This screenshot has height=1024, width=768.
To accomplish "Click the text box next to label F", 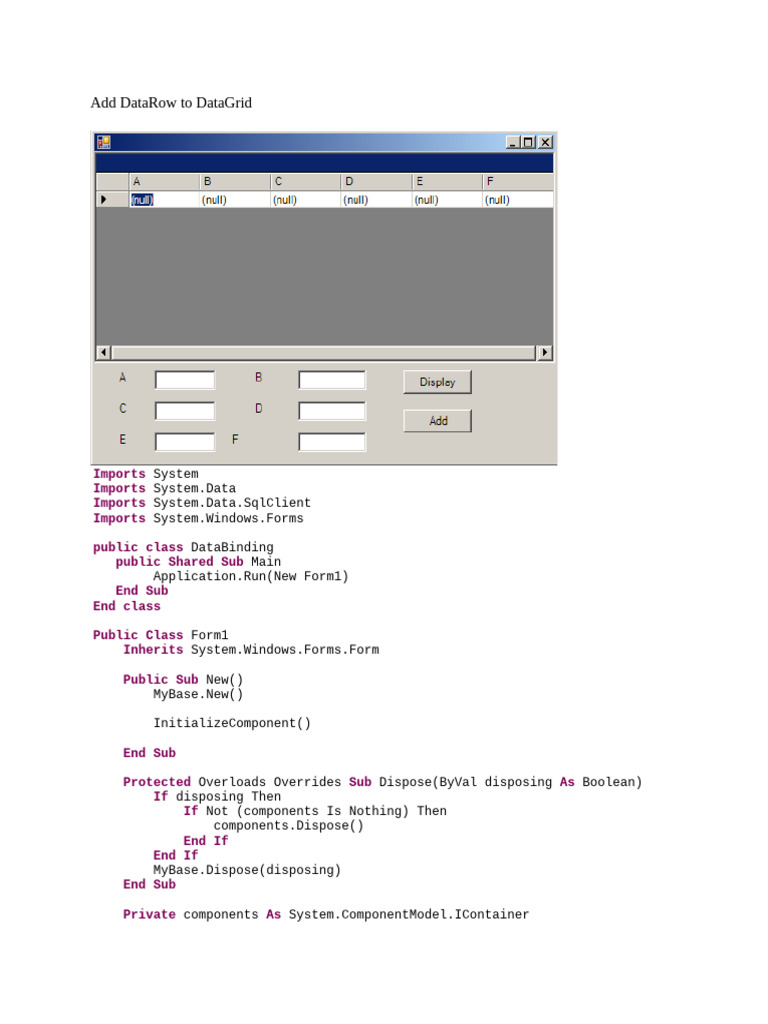I will pyautogui.click(x=332, y=441).
